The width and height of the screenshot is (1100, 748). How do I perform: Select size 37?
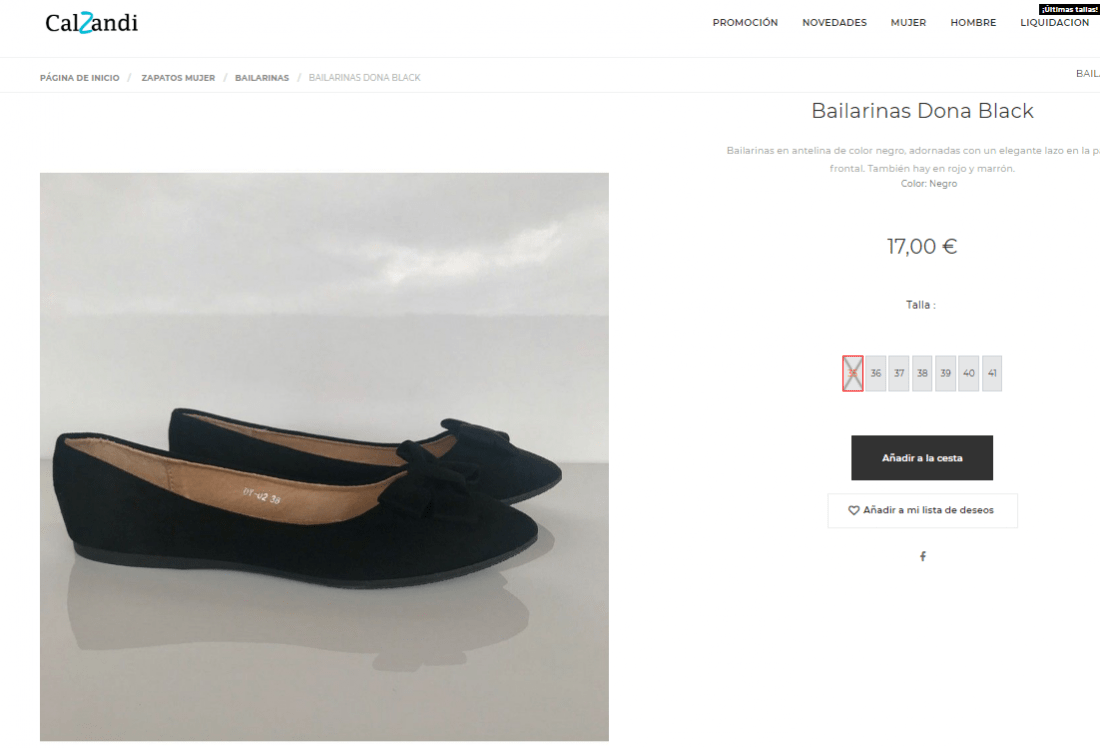(899, 373)
